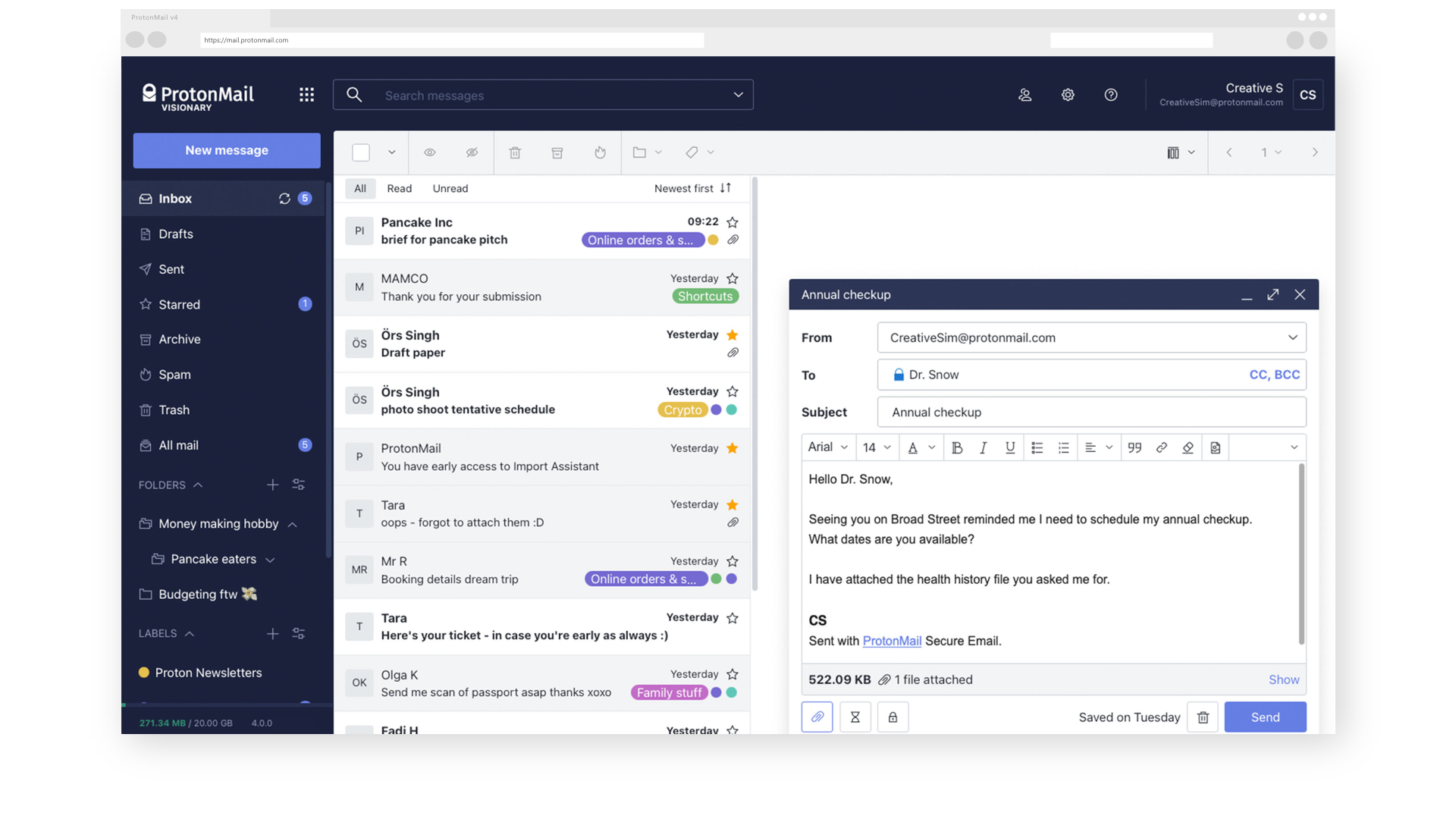
Task: Click the Subject input field
Action: coord(1091,412)
